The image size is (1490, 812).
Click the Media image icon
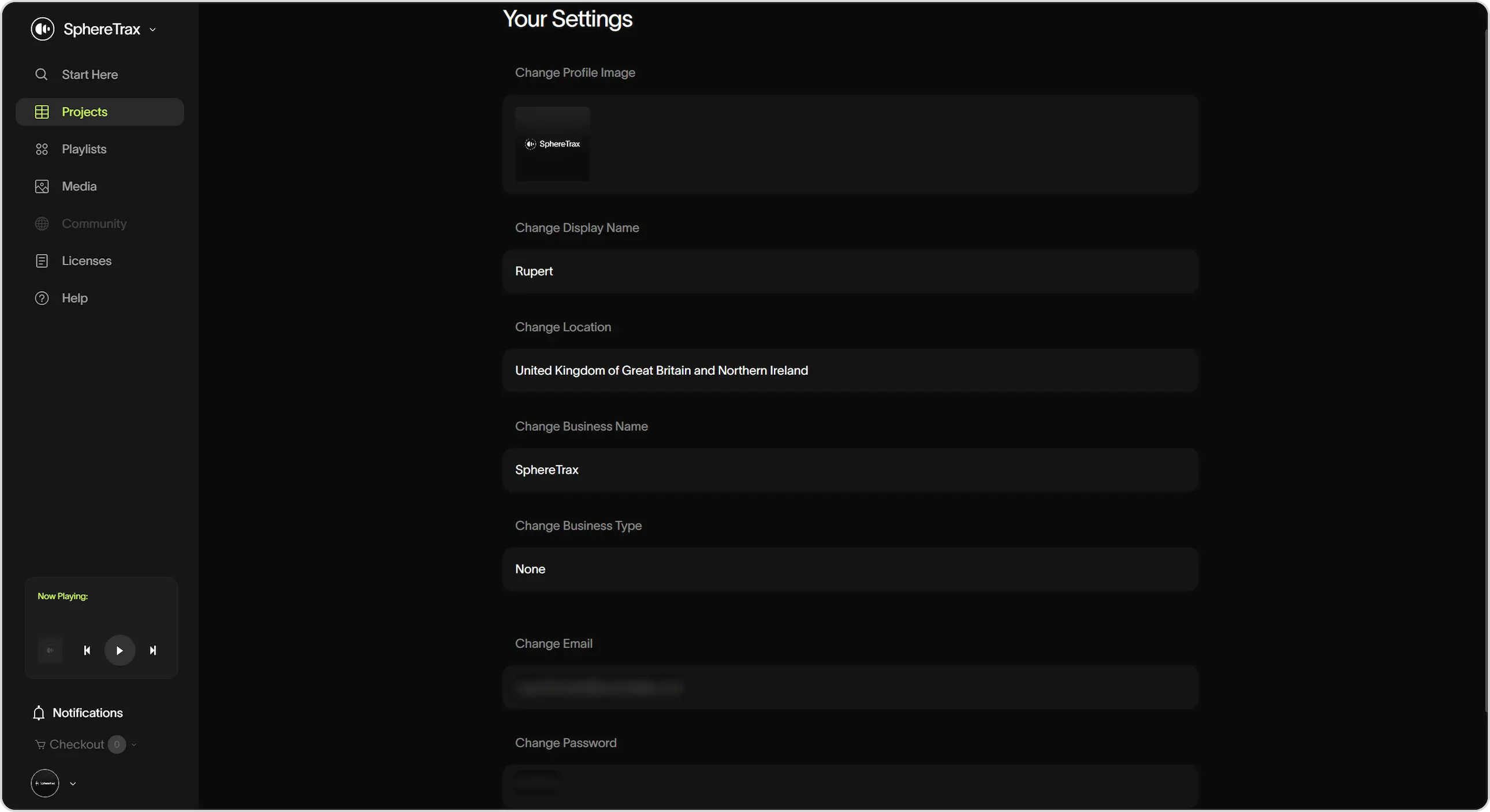click(42, 186)
